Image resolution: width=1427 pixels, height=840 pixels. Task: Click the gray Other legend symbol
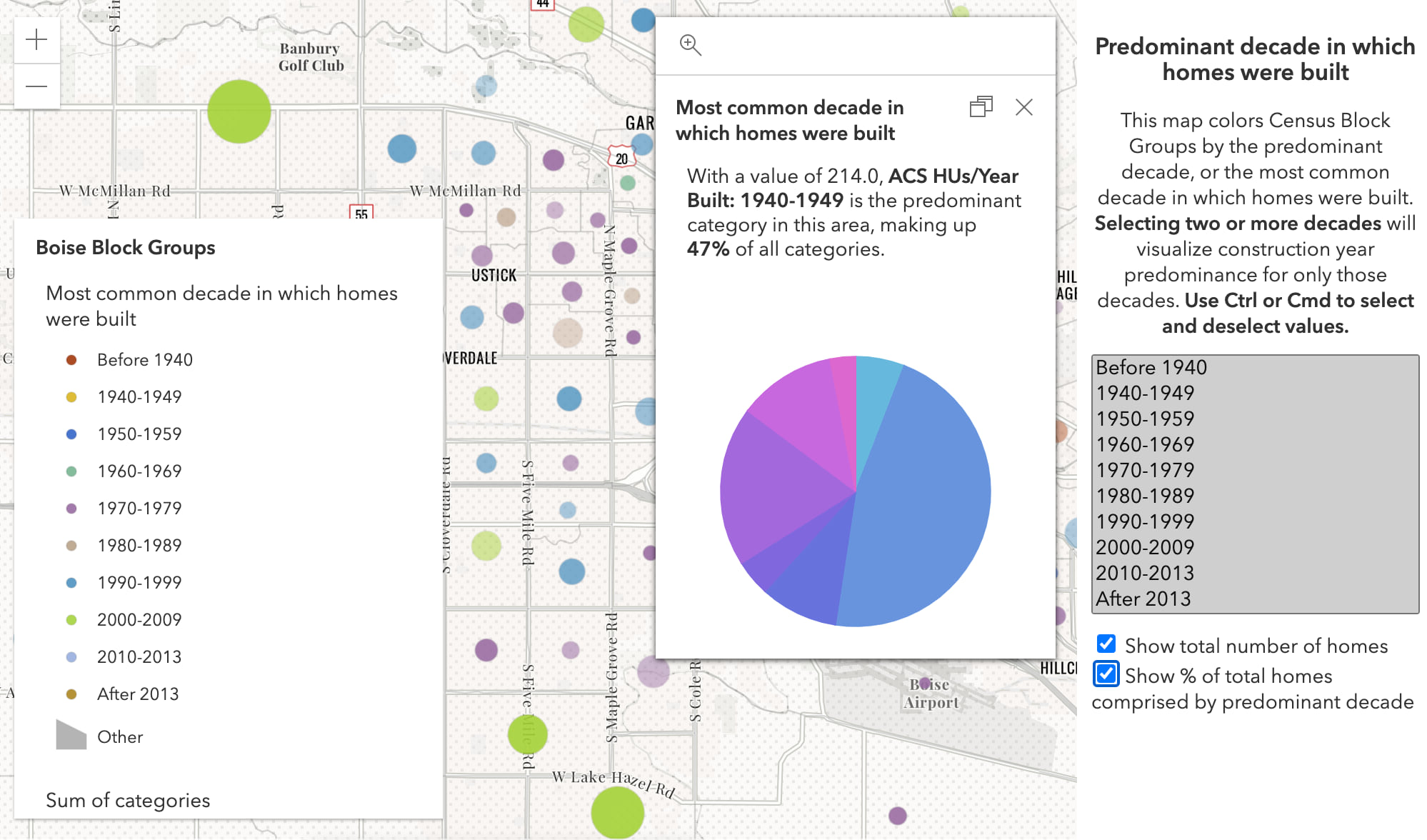coord(71,736)
